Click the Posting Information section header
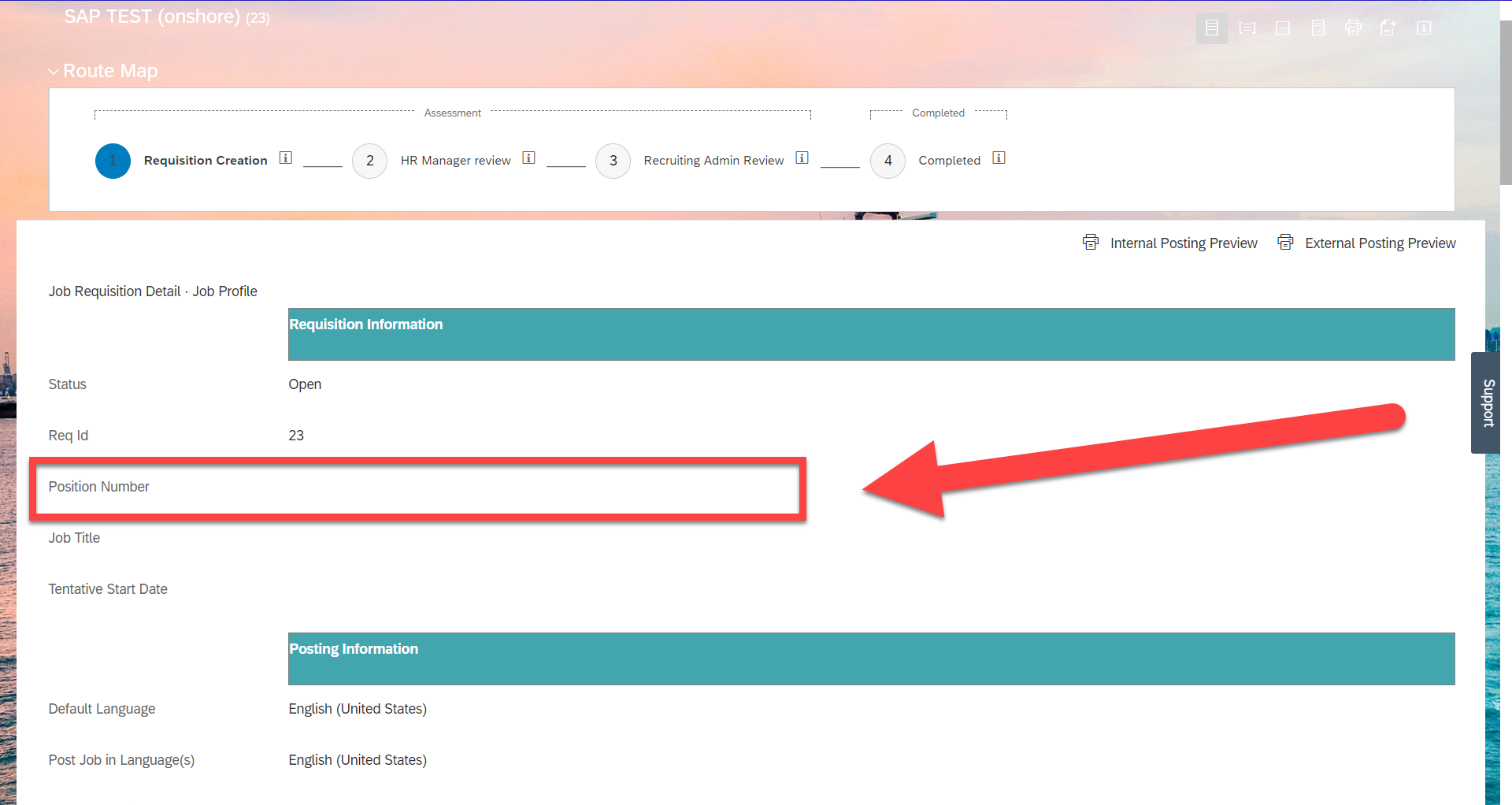The width and height of the screenshot is (1512, 805). [871, 658]
